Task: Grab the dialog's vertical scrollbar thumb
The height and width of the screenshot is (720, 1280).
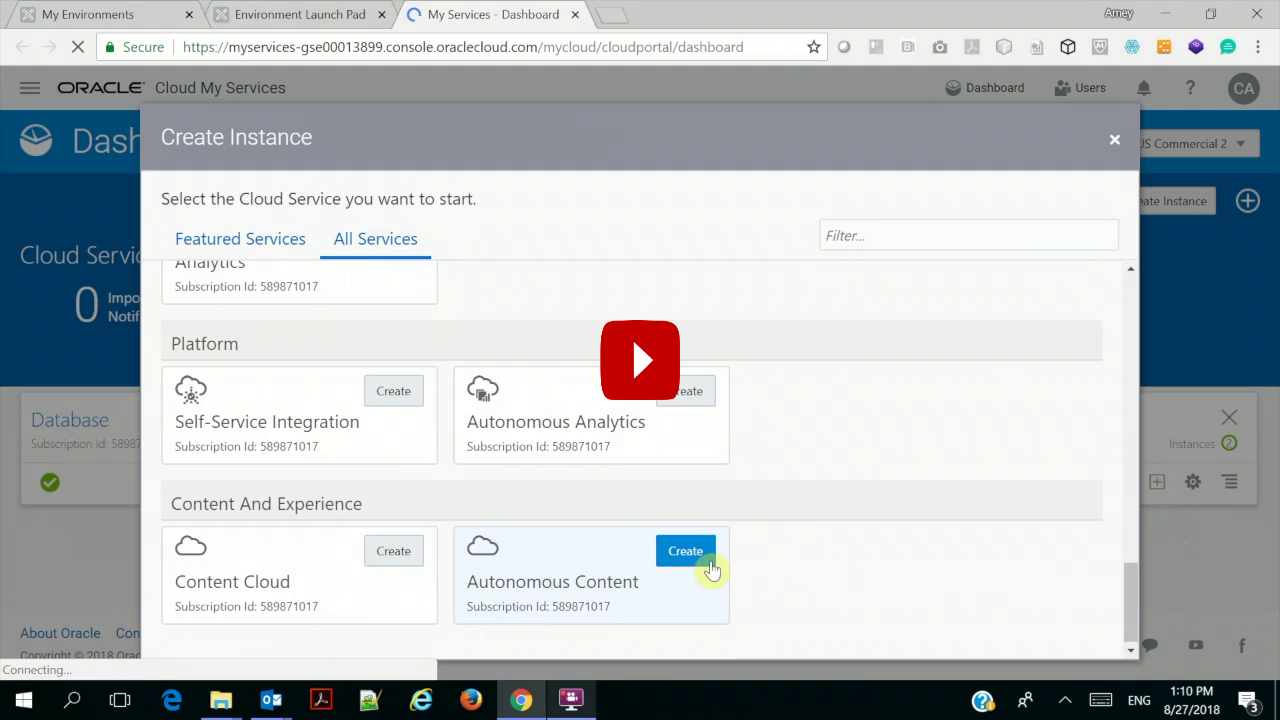Action: point(1131,601)
